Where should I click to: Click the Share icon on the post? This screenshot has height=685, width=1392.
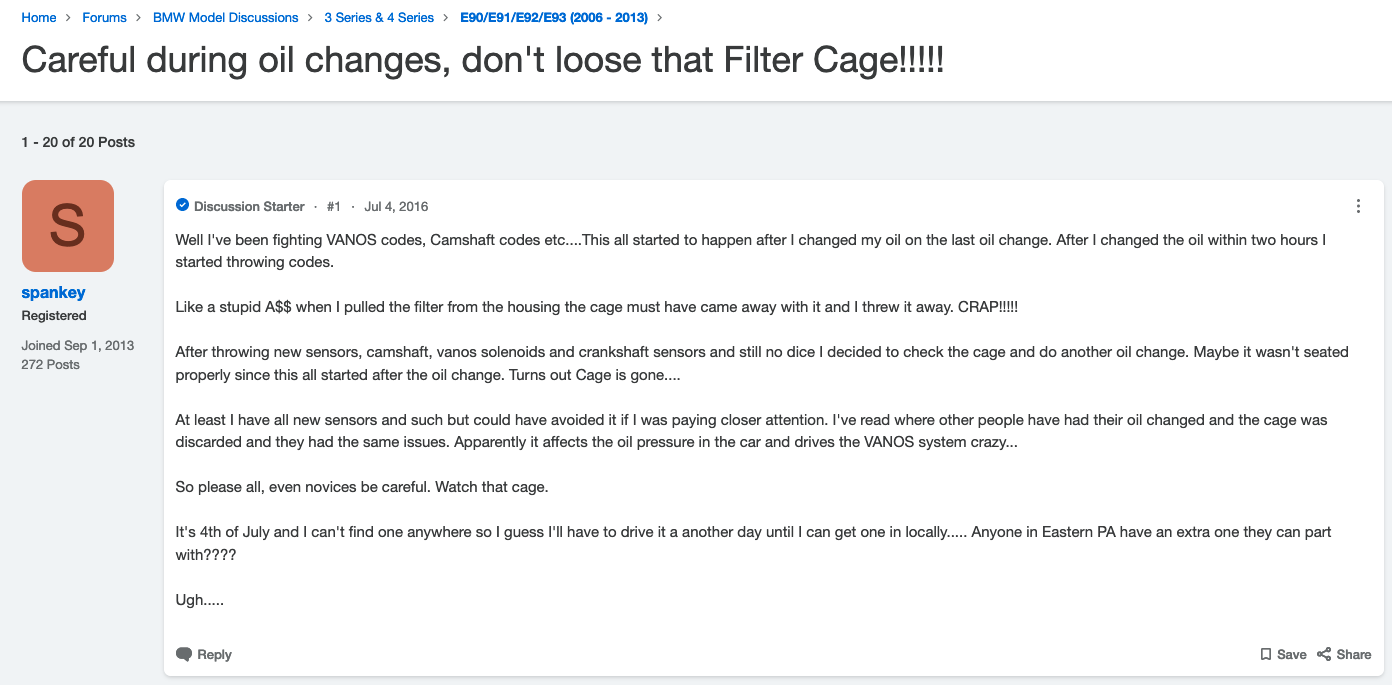click(x=1324, y=654)
